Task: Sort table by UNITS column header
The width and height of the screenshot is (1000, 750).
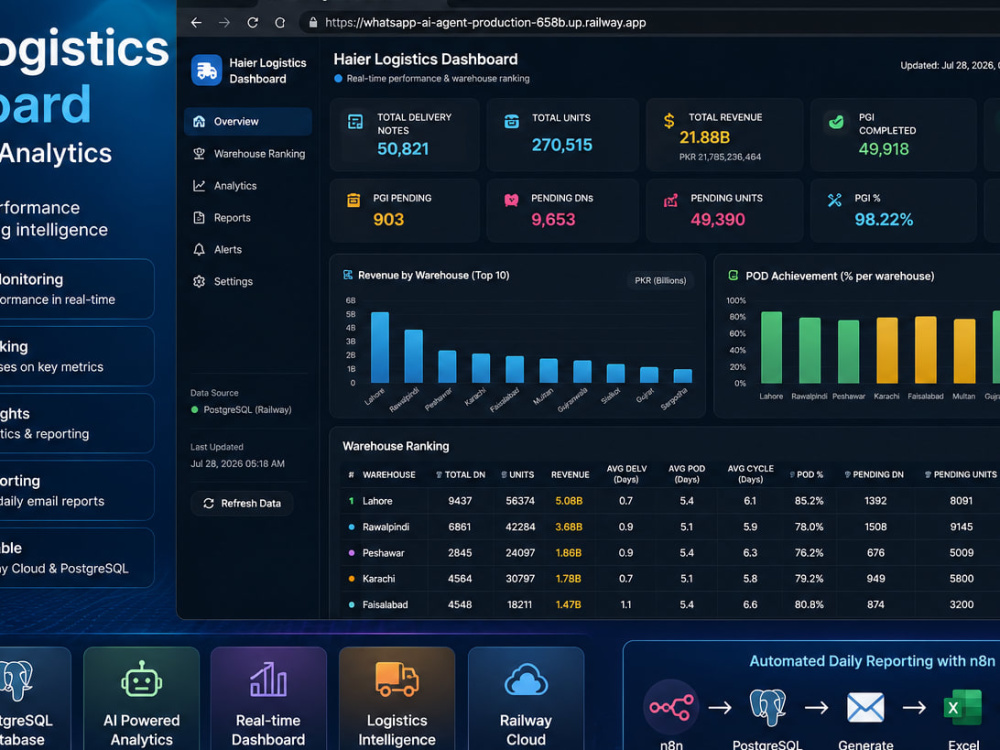Action: 517,474
